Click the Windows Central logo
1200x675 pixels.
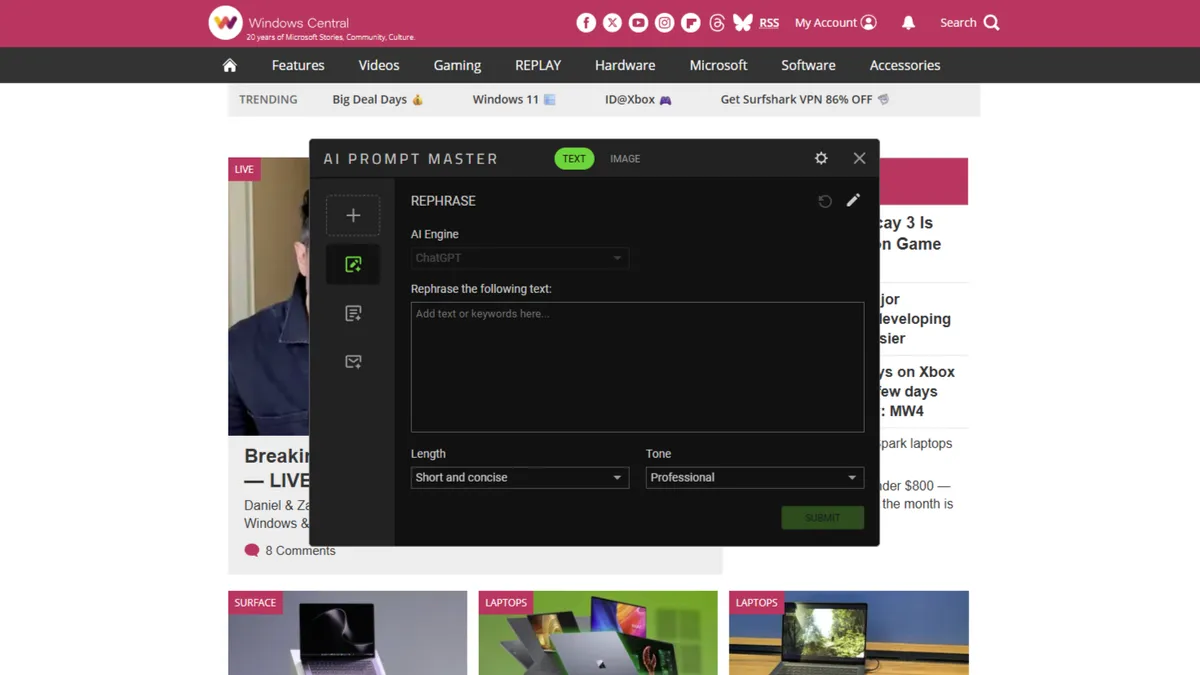pyautogui.click(x=311, y=23)
